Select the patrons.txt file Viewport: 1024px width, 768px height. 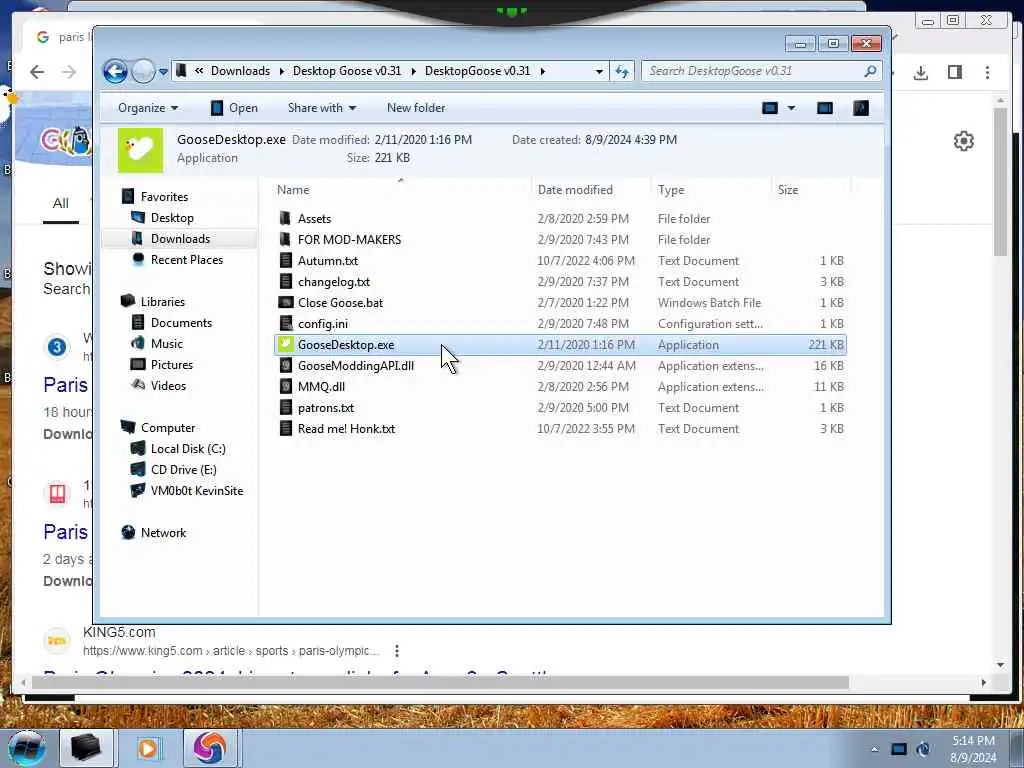pyautogui.click(x=326, y=408)
